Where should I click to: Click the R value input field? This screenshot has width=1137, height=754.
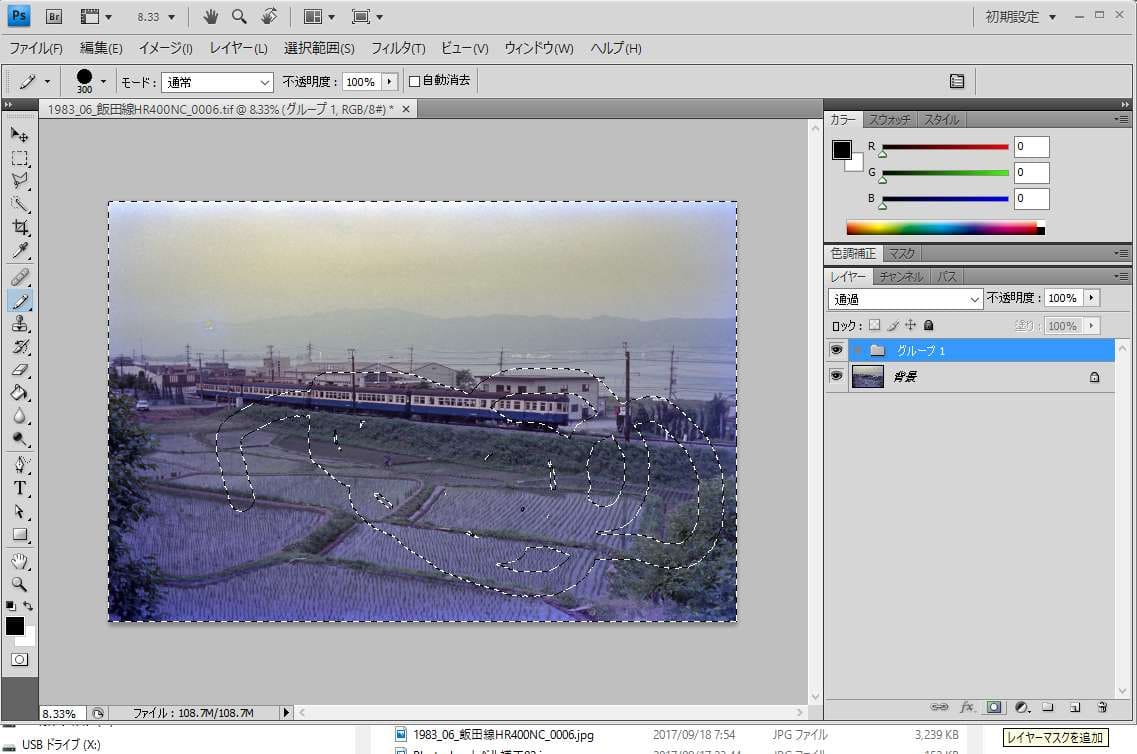pos(1031,147)
